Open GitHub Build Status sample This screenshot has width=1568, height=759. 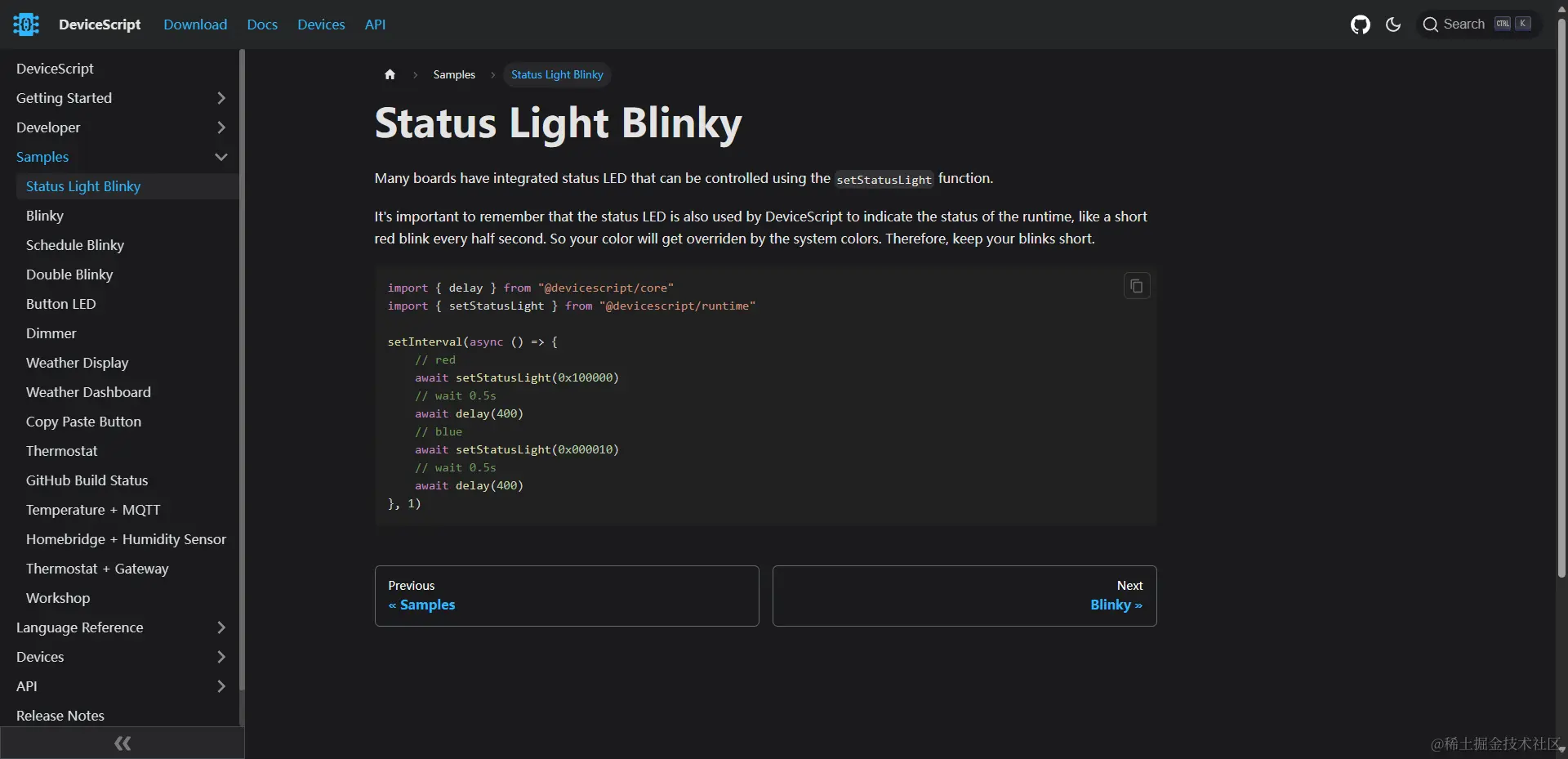pos(87,480)
